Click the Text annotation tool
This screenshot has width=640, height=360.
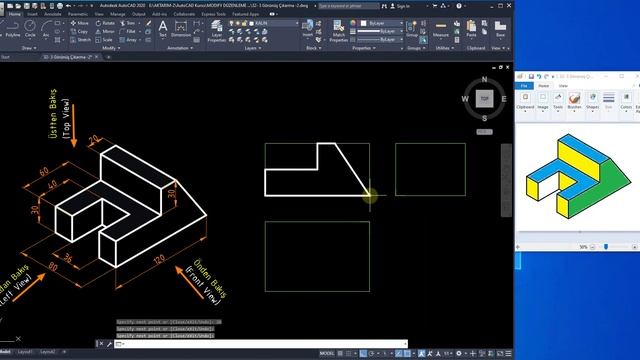(x=162, y=29)
